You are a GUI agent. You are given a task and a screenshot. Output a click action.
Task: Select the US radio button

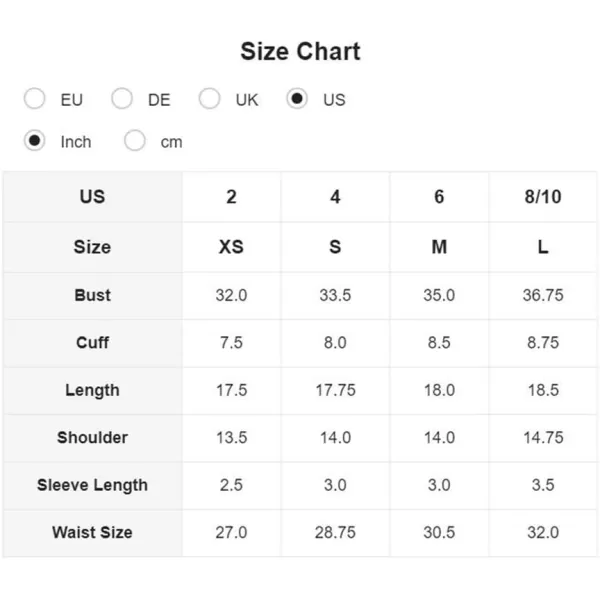click(x=297, y=99)
